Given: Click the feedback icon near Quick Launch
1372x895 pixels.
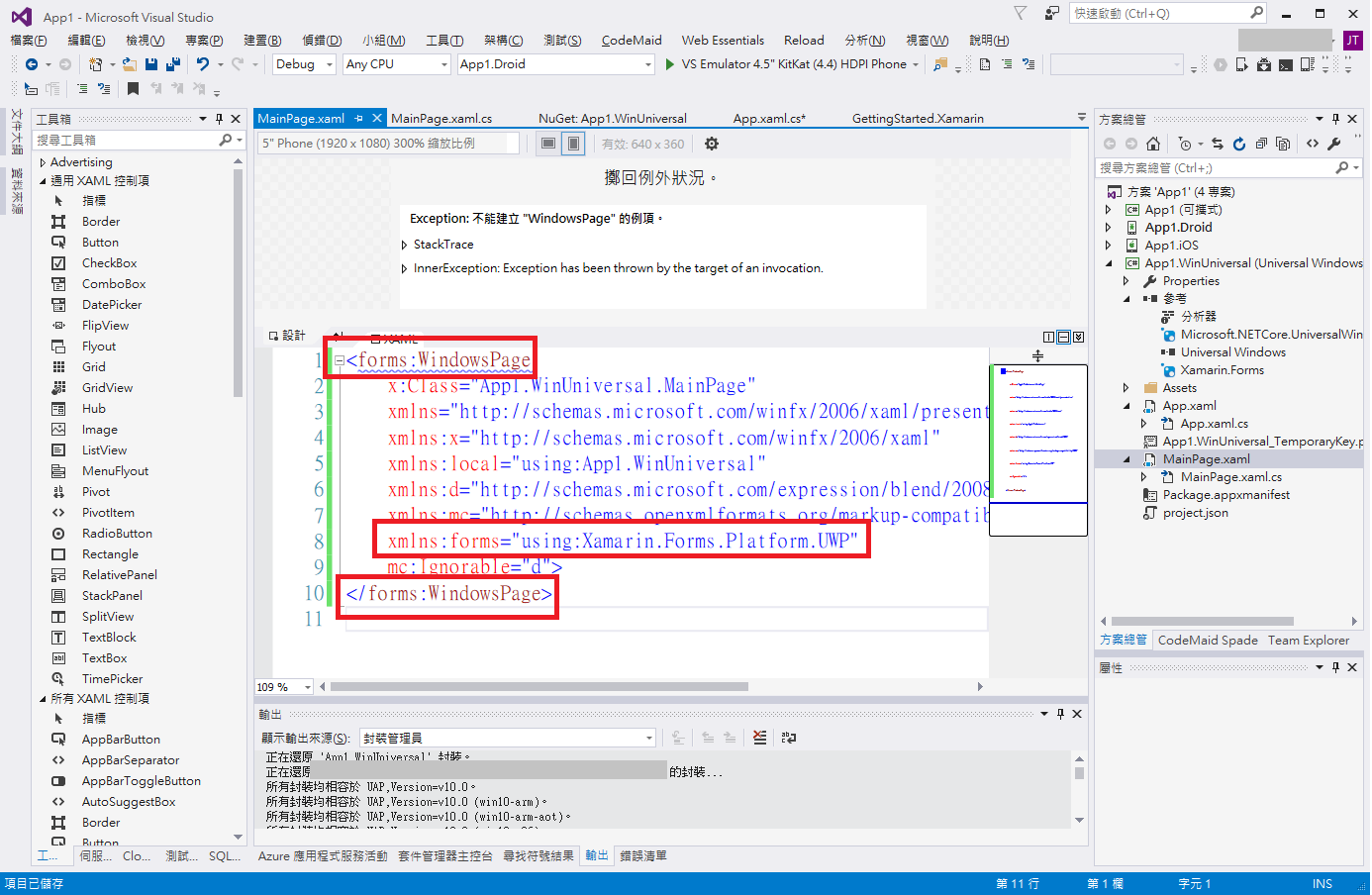Looking at the screenshot, I should (1051, 13).
